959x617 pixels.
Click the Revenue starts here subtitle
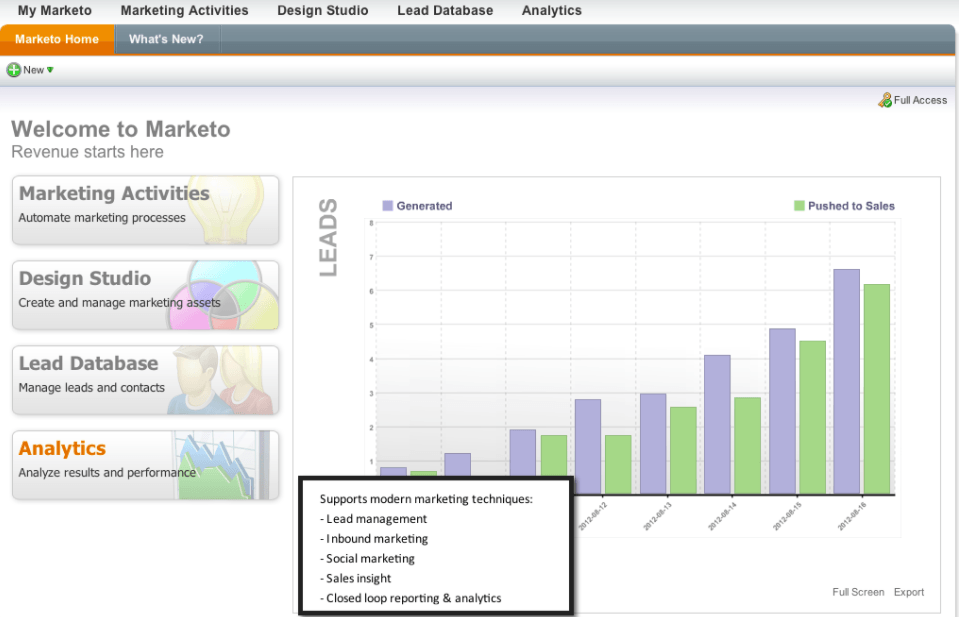(x=87, y=152)
